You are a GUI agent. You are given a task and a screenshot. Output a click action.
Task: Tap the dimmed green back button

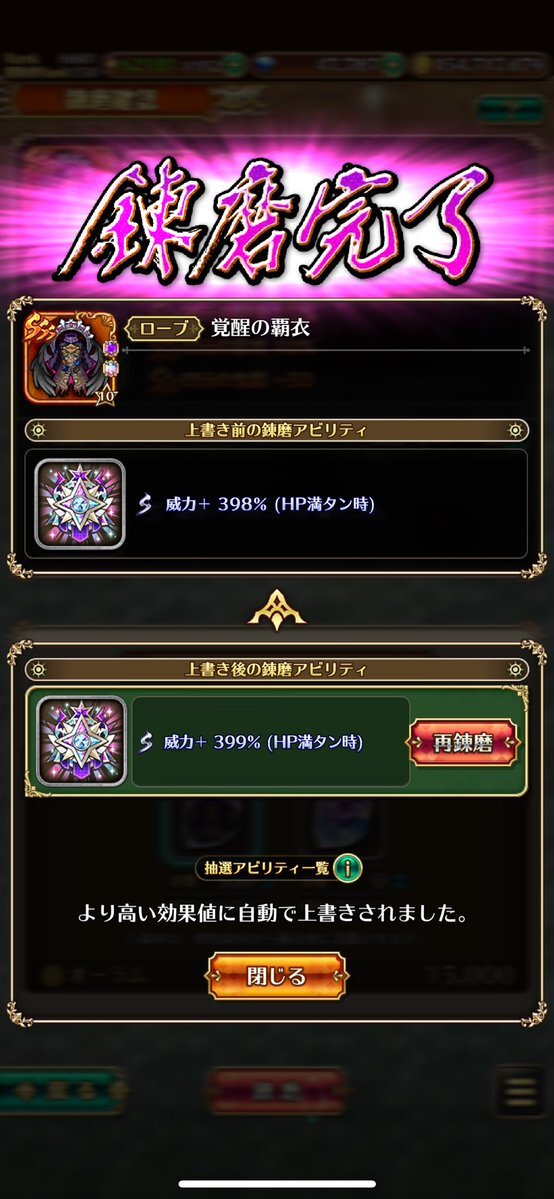tap(62, 1090)
